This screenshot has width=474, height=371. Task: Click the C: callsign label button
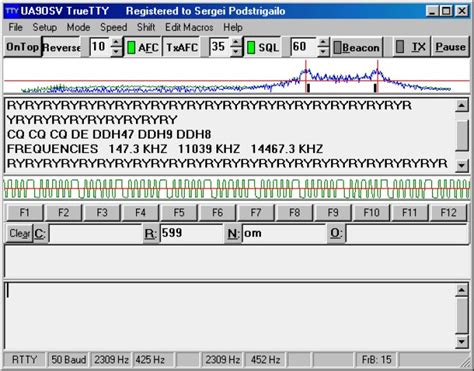pyautogui.click(x=40, y=233)
